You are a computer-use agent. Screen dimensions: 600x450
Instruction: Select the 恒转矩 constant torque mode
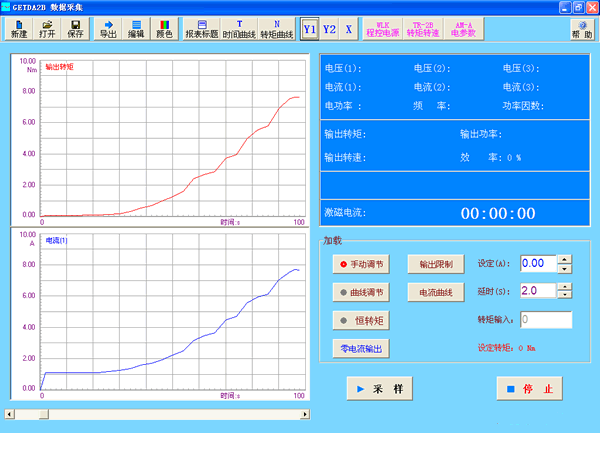click(364, 320)
